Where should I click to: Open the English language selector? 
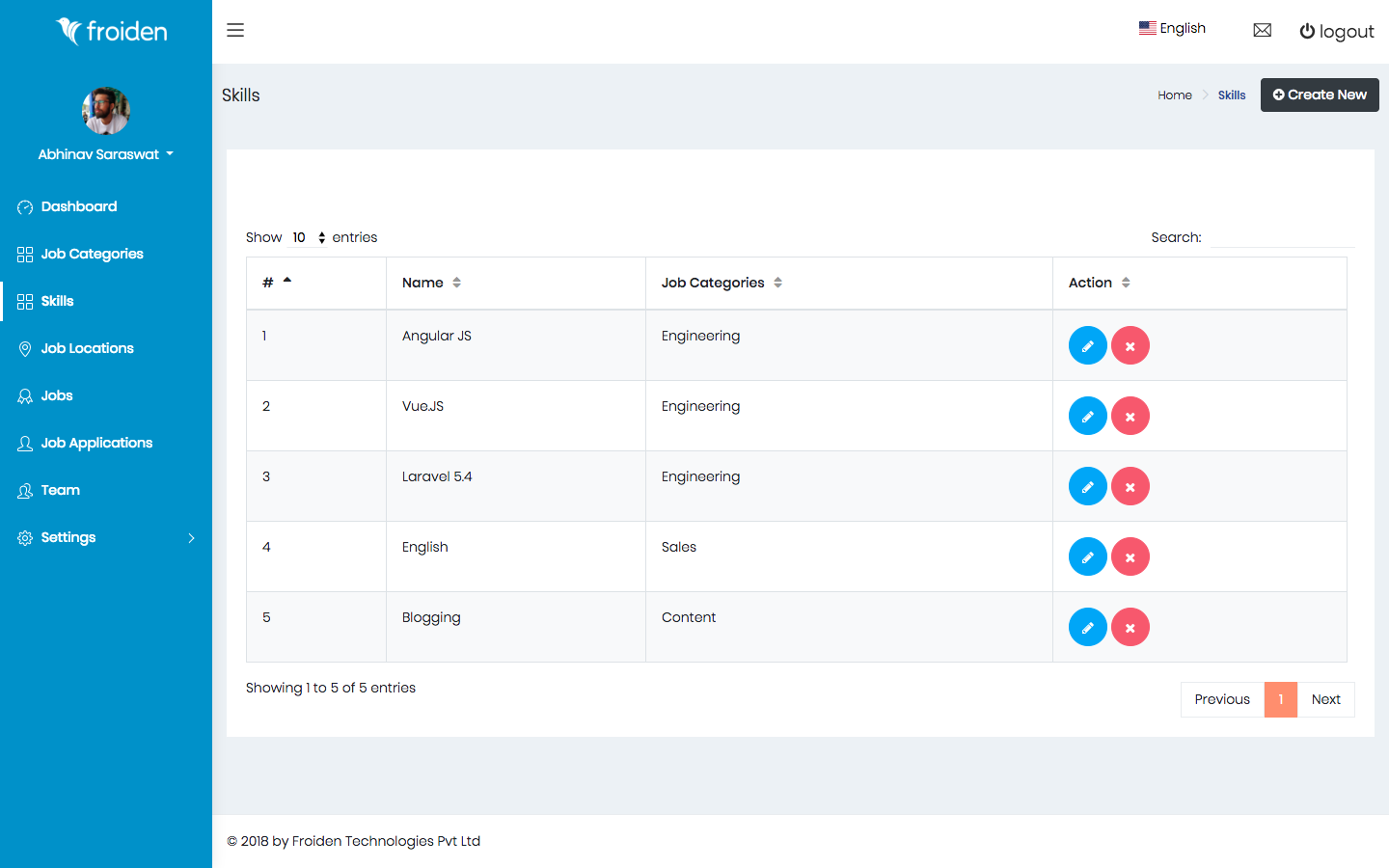(x=1172, y=28)
